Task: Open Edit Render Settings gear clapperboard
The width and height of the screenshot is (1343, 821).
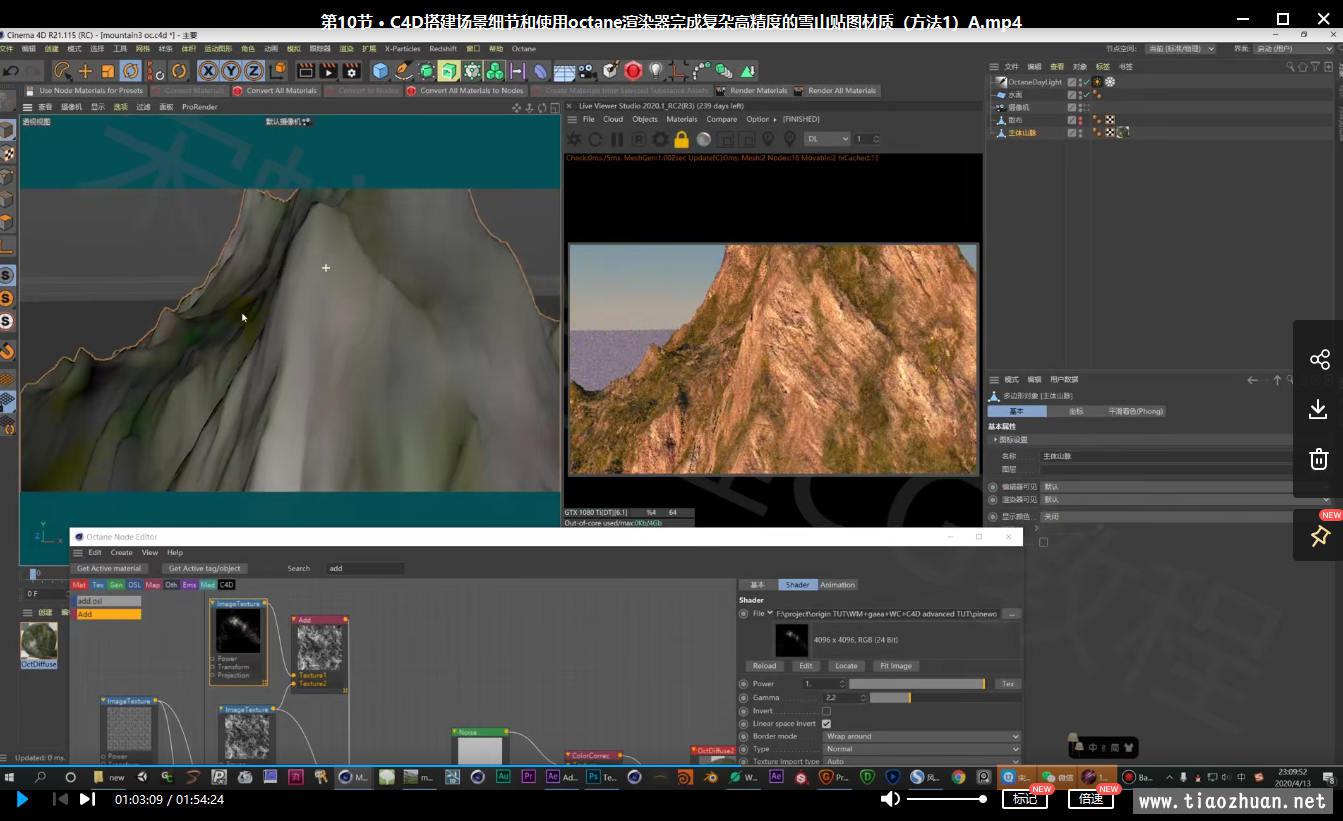Action: coord(351,71)
